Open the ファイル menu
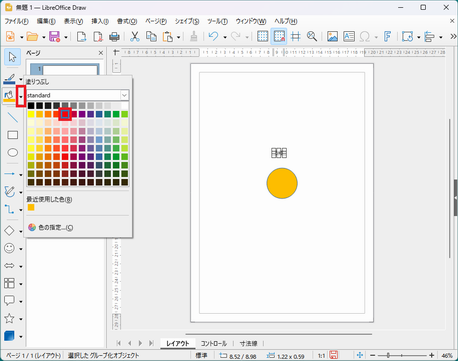This screenshot has width=458, height=361. click(x=16, y=21)
